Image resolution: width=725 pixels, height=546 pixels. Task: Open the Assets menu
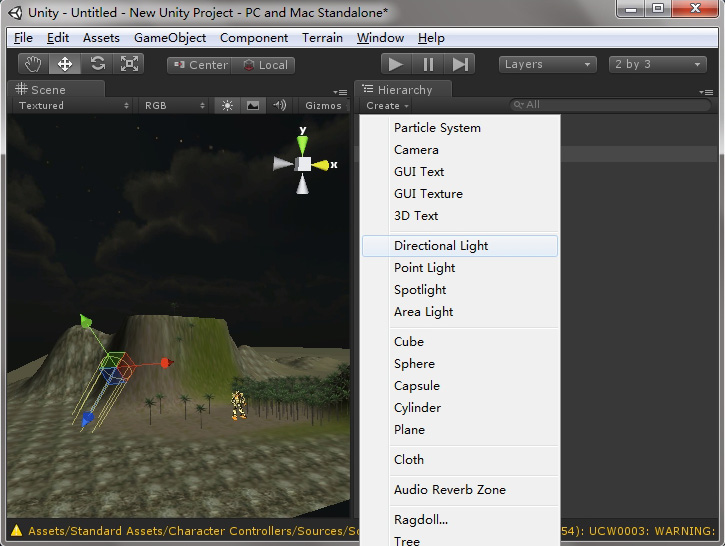point(101,37)
